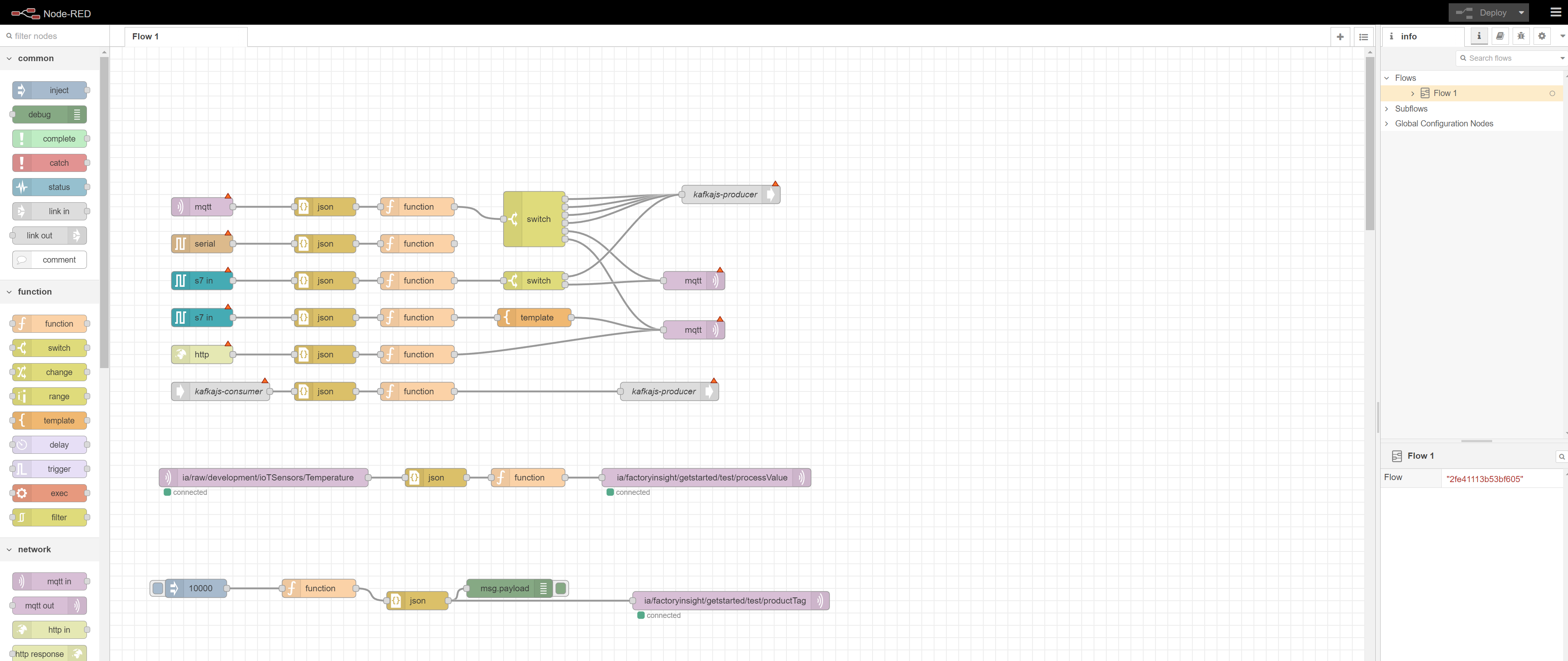
Task: Open configuration nodes gear icon
Action: click(1541, 36)
